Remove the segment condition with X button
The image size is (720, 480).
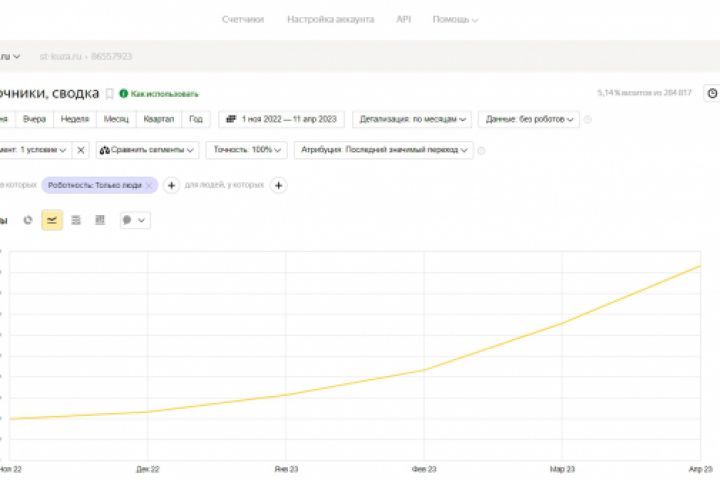point(81,150)
